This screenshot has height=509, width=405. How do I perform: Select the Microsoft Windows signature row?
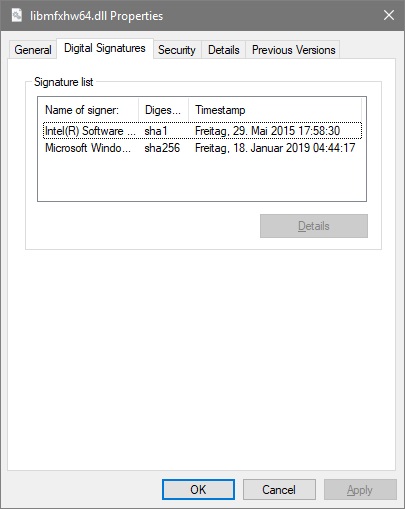(202, 148)
